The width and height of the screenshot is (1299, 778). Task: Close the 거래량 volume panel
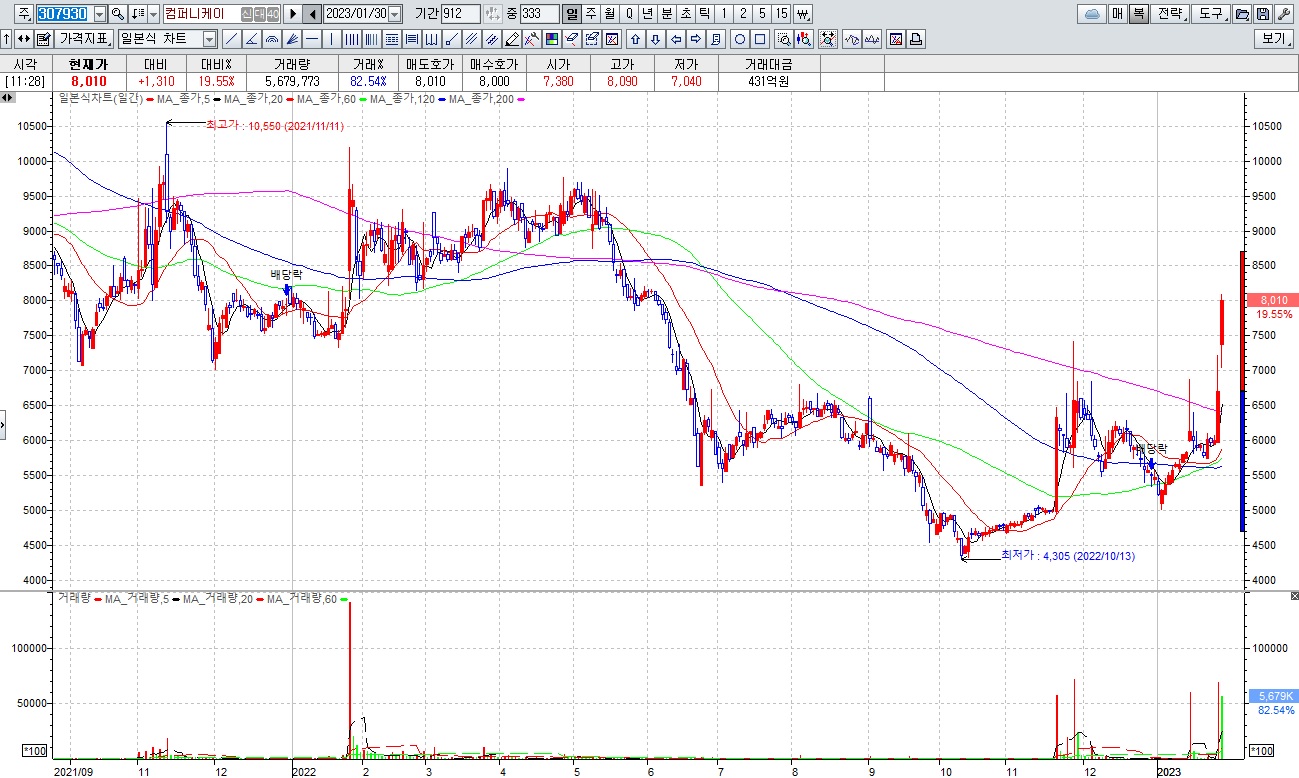1293,596
